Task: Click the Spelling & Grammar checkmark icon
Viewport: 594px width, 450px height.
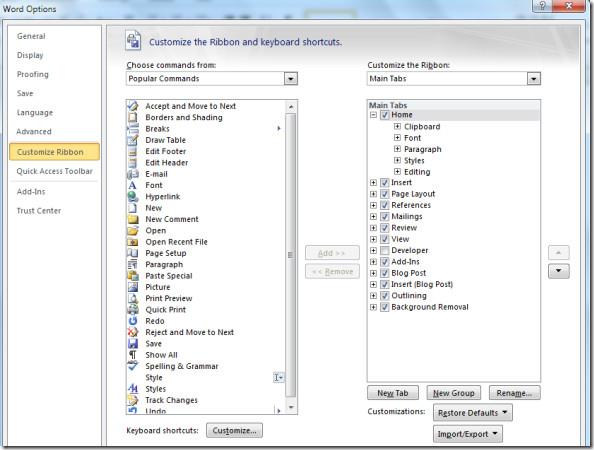Action: [x=133, y=366]
